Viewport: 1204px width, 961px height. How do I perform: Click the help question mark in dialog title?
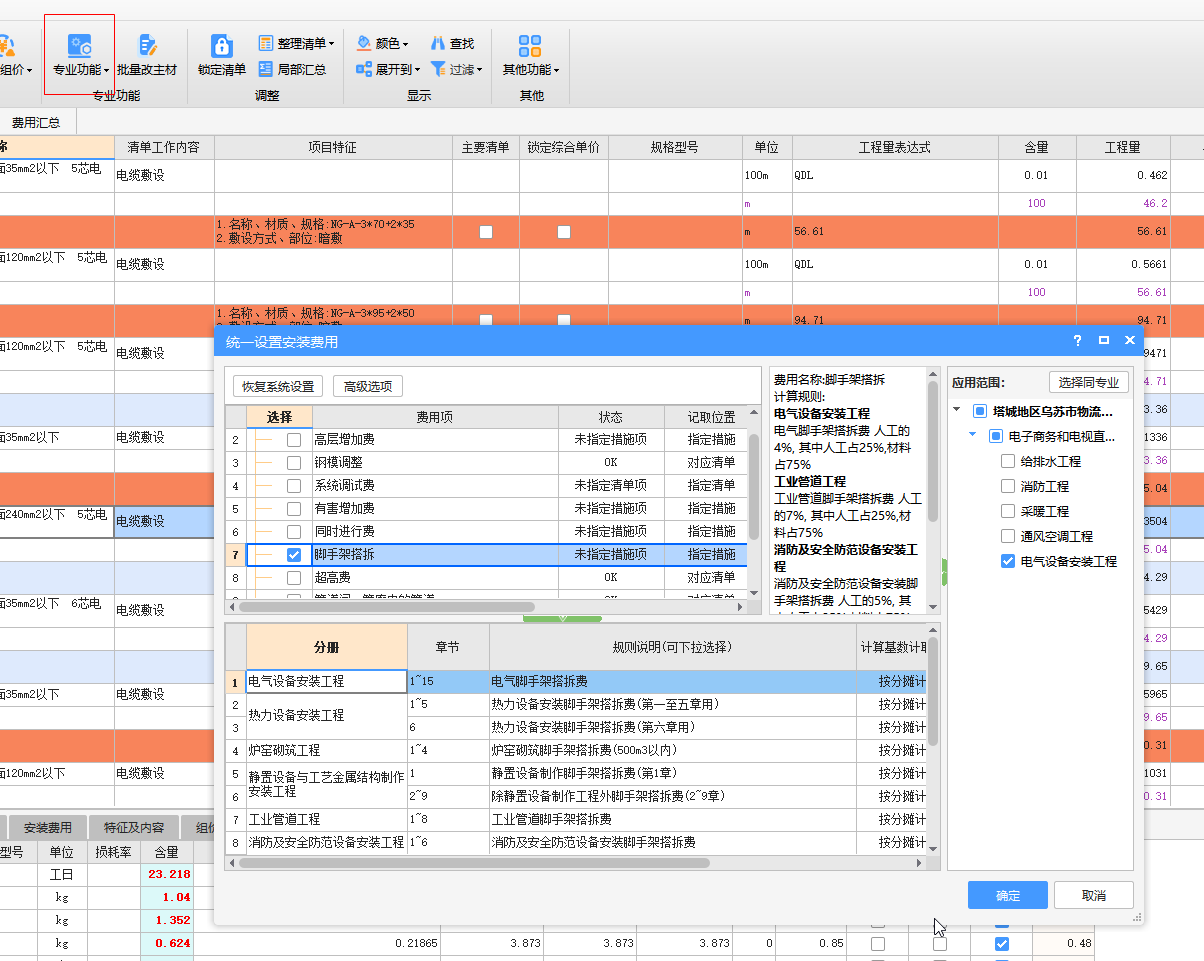[x=1077, y=341]
